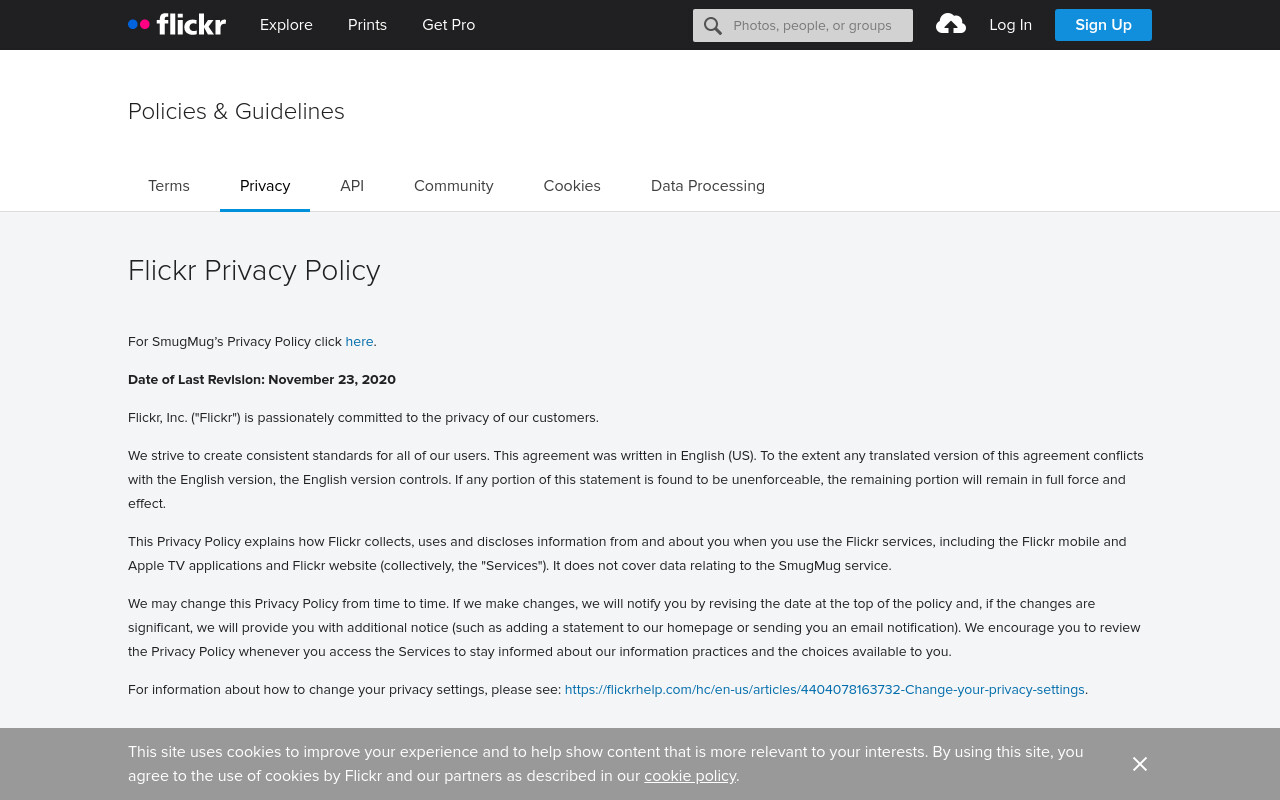The height and width of the screenshot is (800, 1280).
Task: Open Get Pro in the header
Action: coord(448,25)
